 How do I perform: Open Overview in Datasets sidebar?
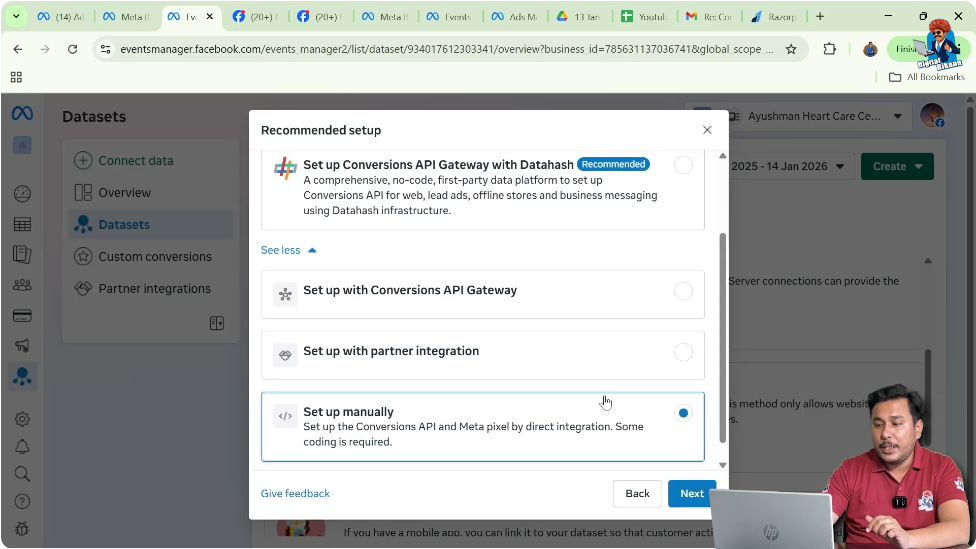click(x=151, y=193)
